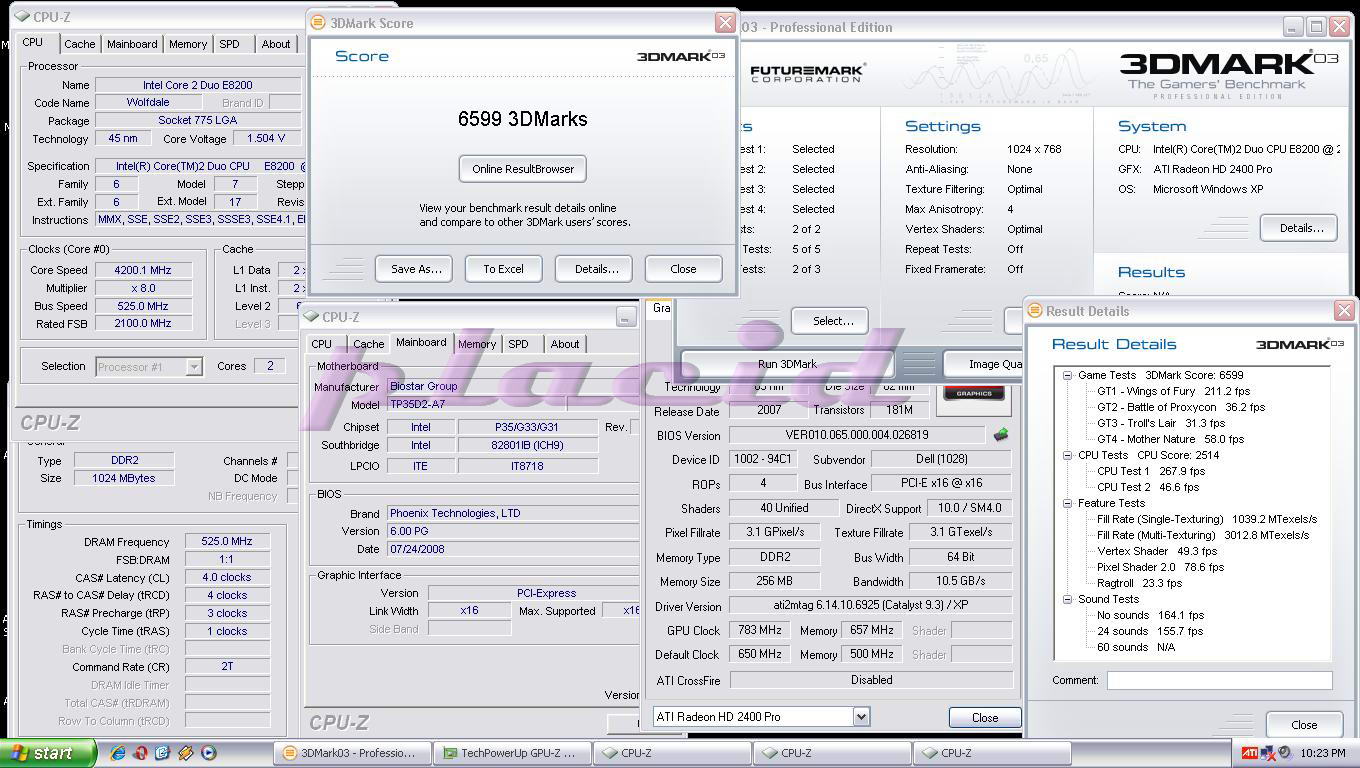Click the Run 3DMark button

click(787, 364)
